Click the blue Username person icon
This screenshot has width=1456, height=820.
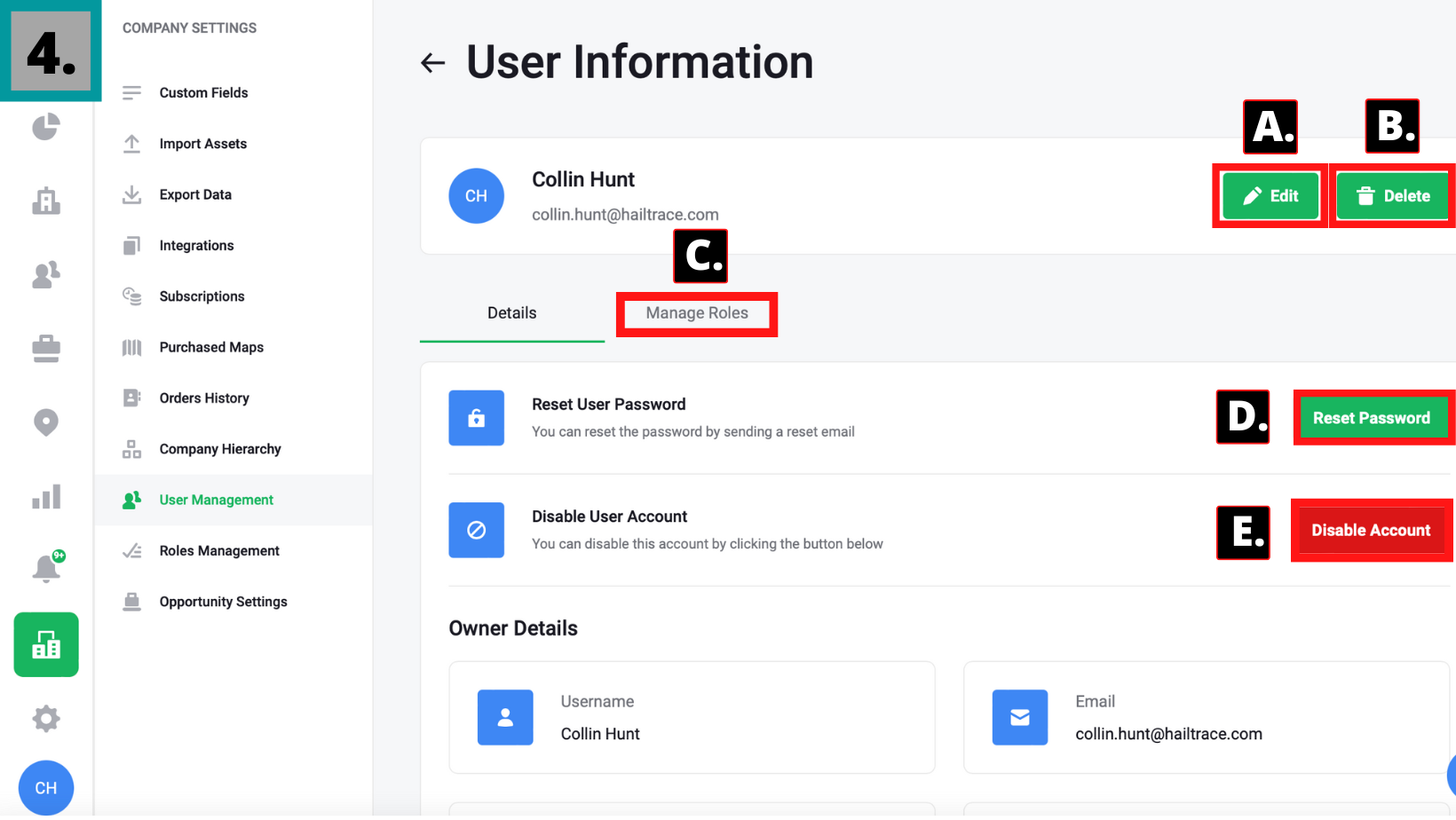pyautogui.click(x=505, y=717)
